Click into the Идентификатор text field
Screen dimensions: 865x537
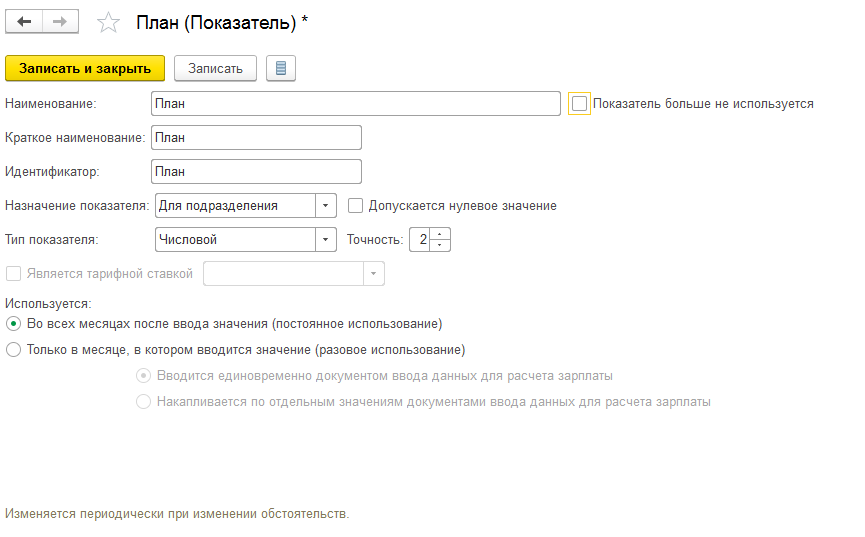coord(257,172)
